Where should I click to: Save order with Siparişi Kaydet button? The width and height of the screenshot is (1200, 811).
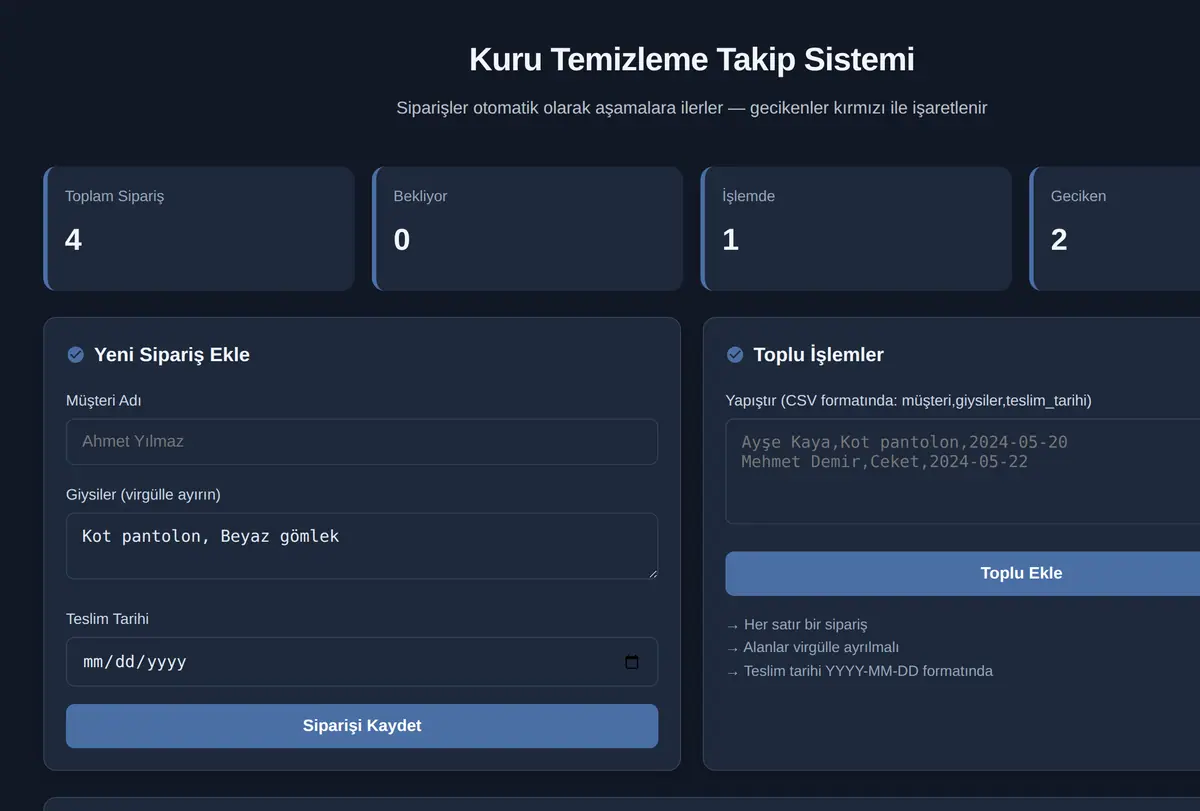[362, 726]
